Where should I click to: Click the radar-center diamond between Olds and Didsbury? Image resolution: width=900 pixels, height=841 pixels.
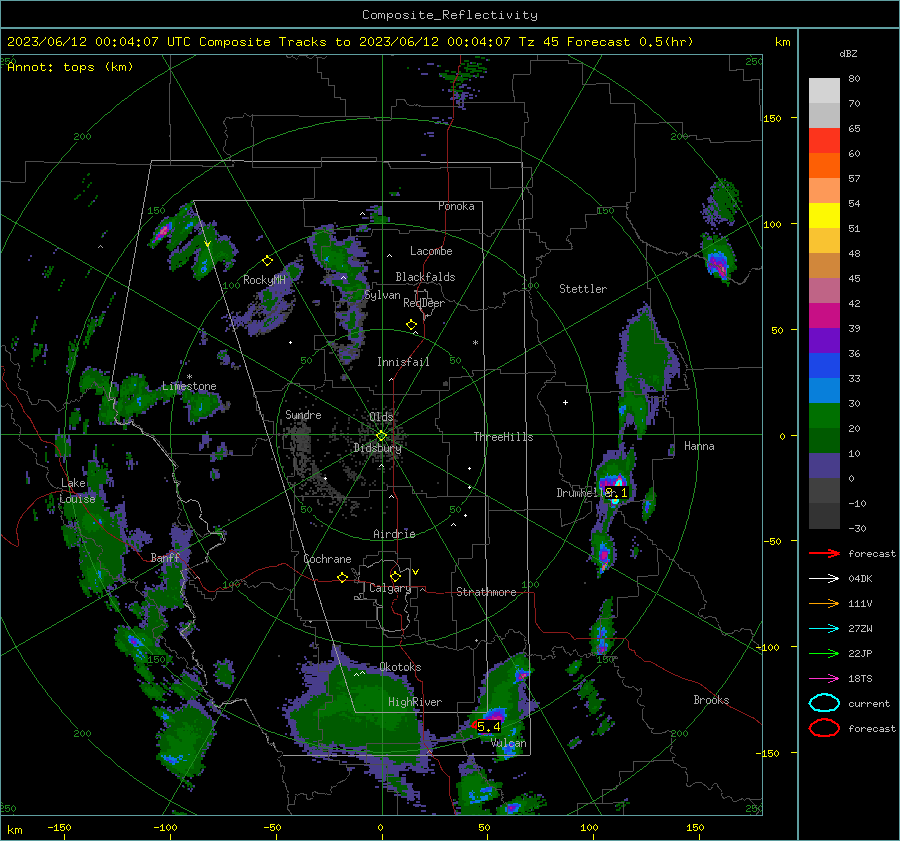[x=381, y=436]
